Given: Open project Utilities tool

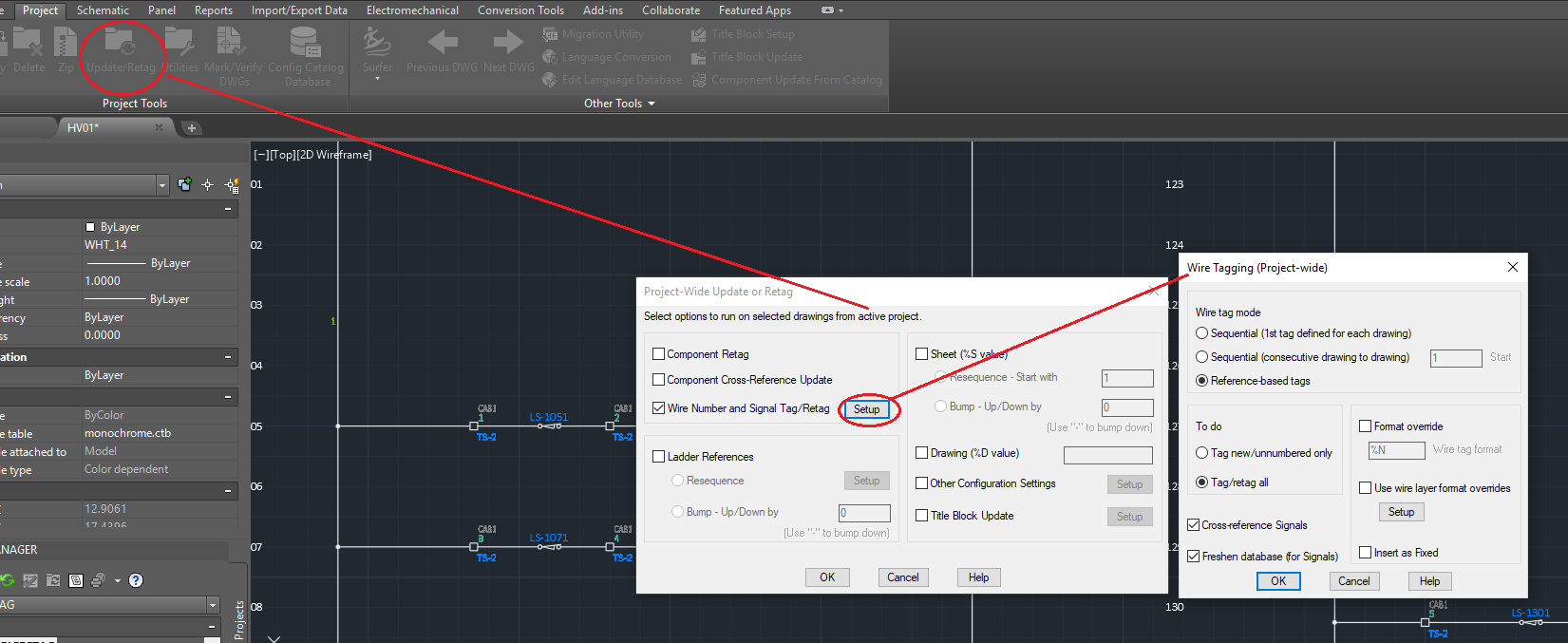Looking at the screenshot, I should pos(179,49).
